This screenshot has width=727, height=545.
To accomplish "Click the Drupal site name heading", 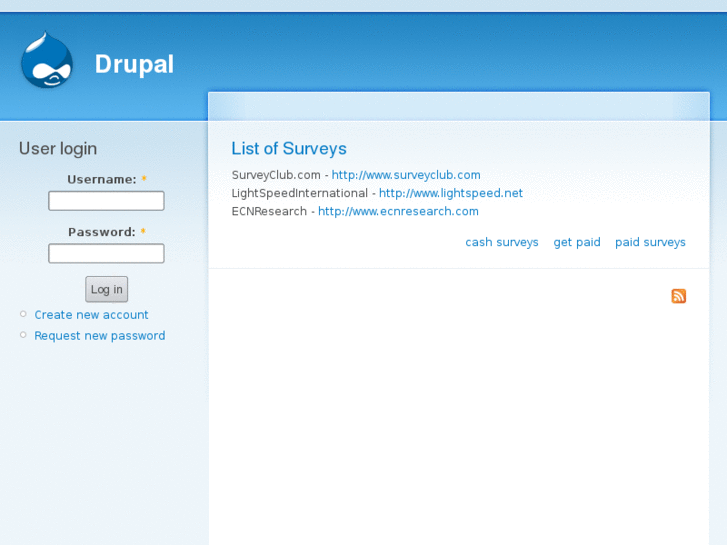I will point(134,64).
